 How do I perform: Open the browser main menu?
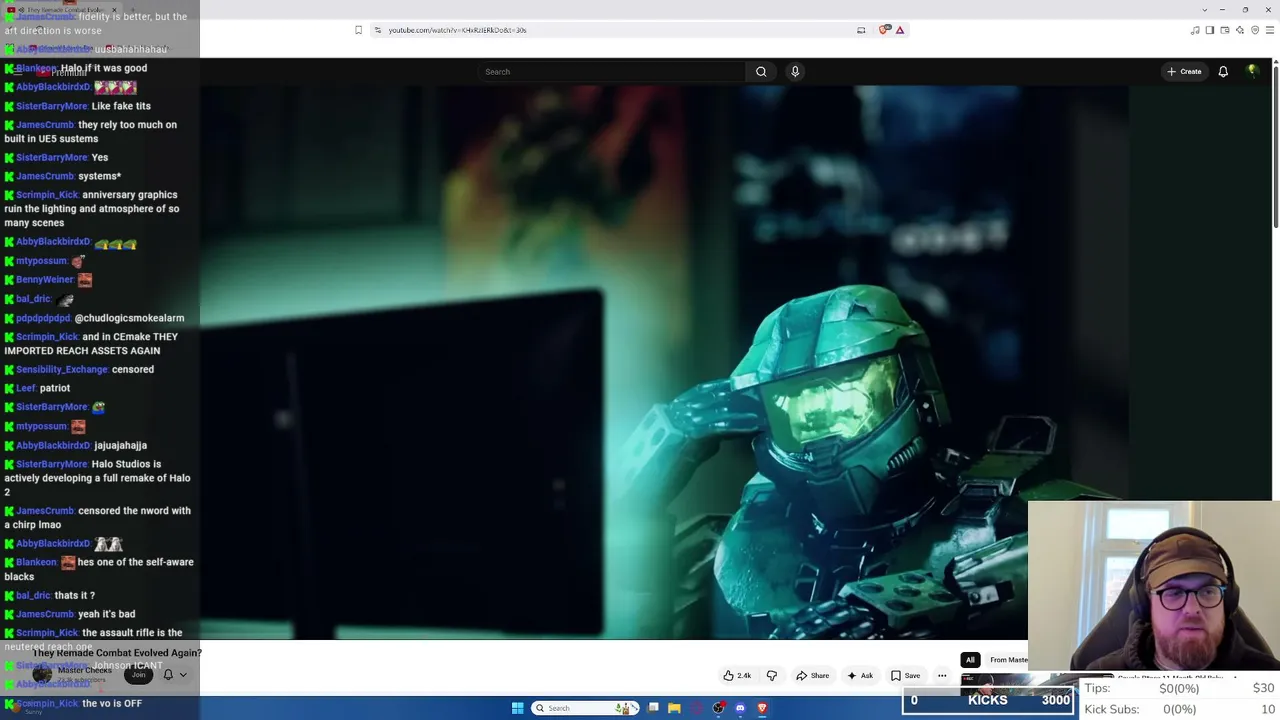[1270, 30]
